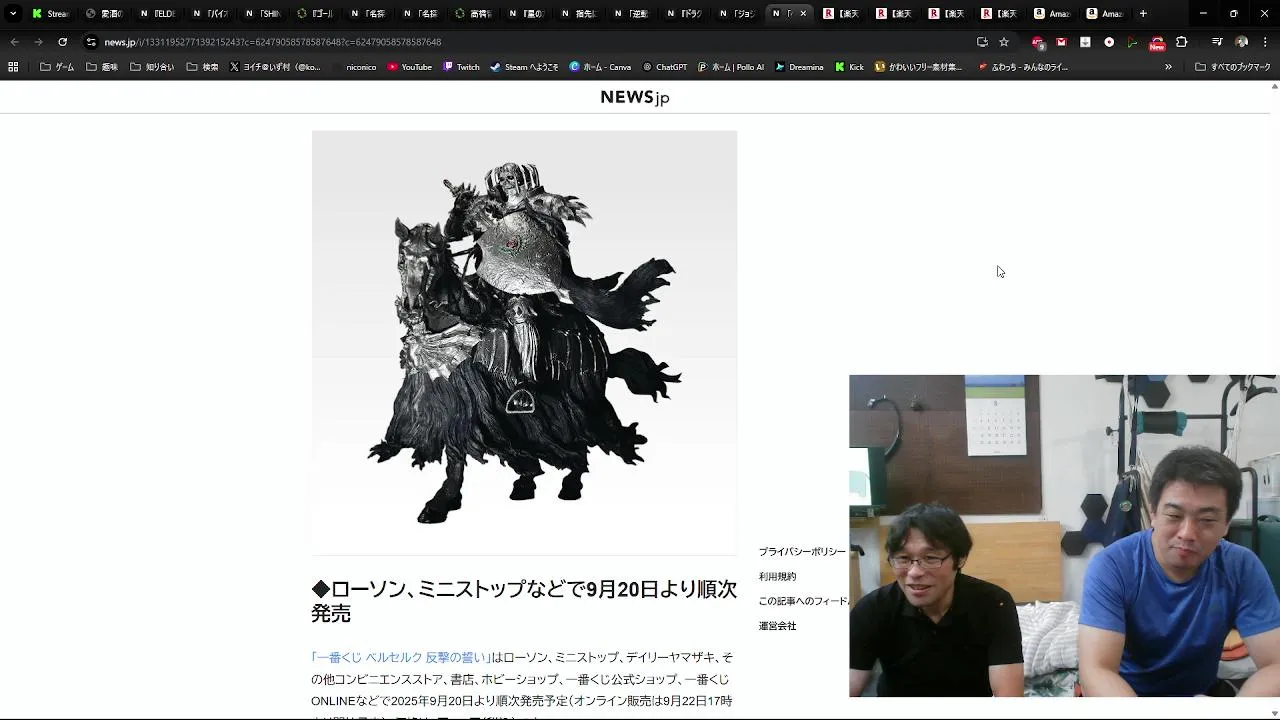1280x720 pixels.
Task: Open the Gmail extension icon
Action: 1061,42
